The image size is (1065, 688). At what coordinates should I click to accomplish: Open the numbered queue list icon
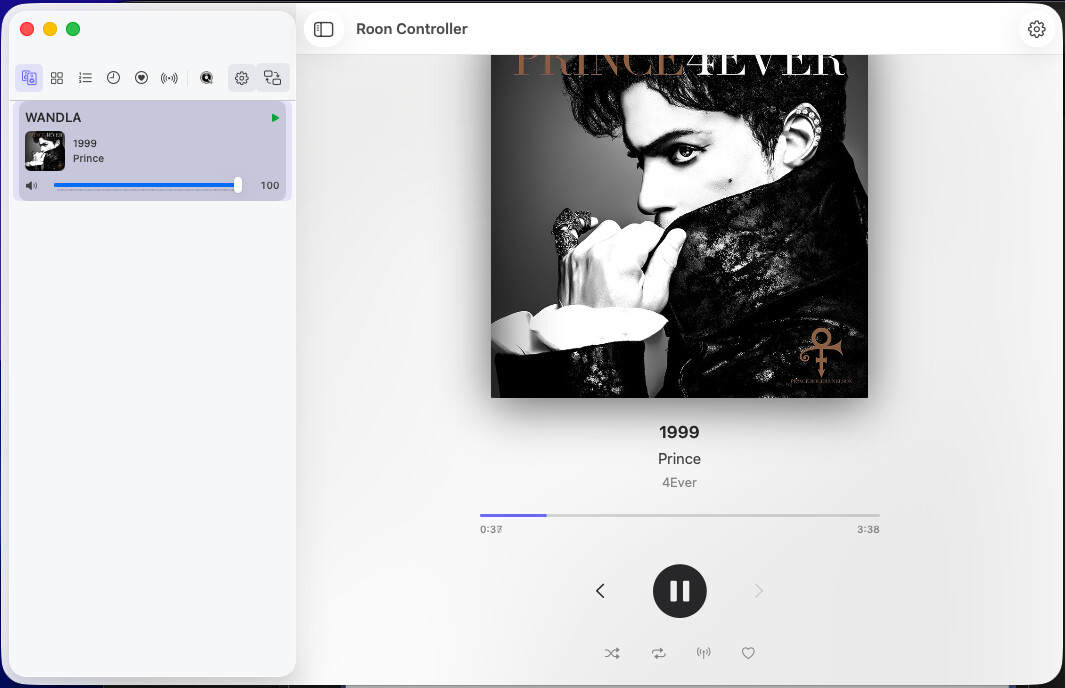85,78
